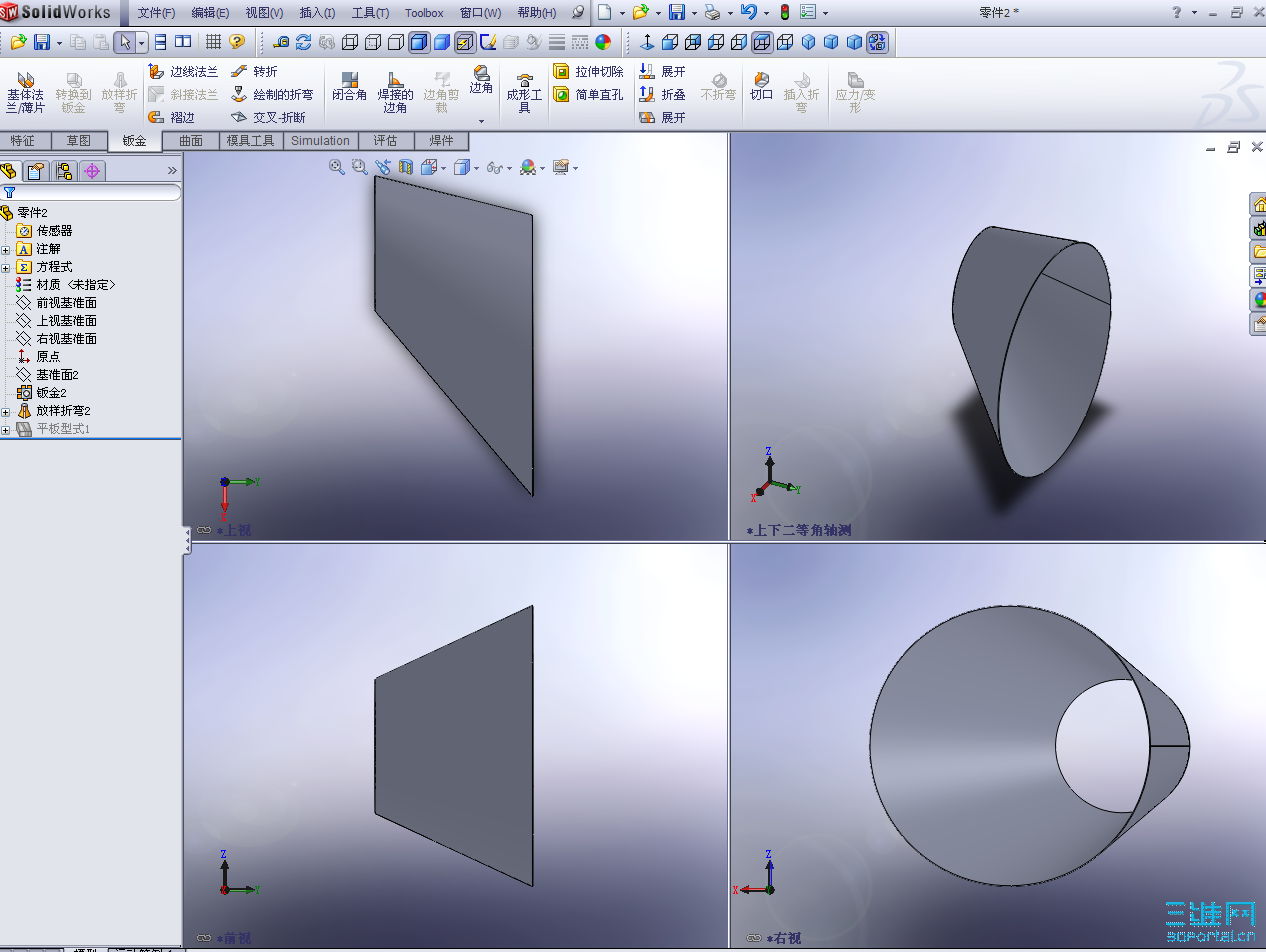The height and width of the screenshot is (952, 1266).
Task: Click the Print icon in the top toolbar
Action: click(x=712, y=13)
